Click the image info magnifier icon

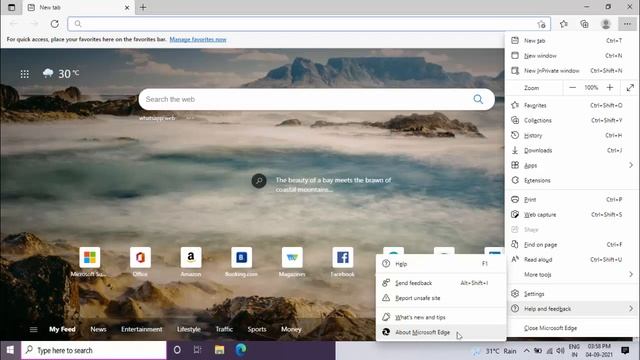[x=259, y=180]
